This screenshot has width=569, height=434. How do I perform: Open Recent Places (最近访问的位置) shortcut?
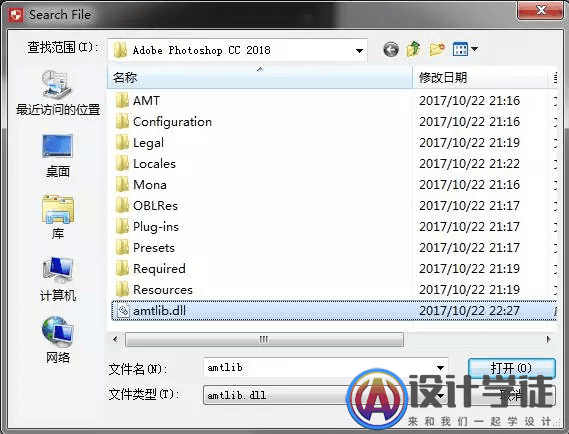58,93
